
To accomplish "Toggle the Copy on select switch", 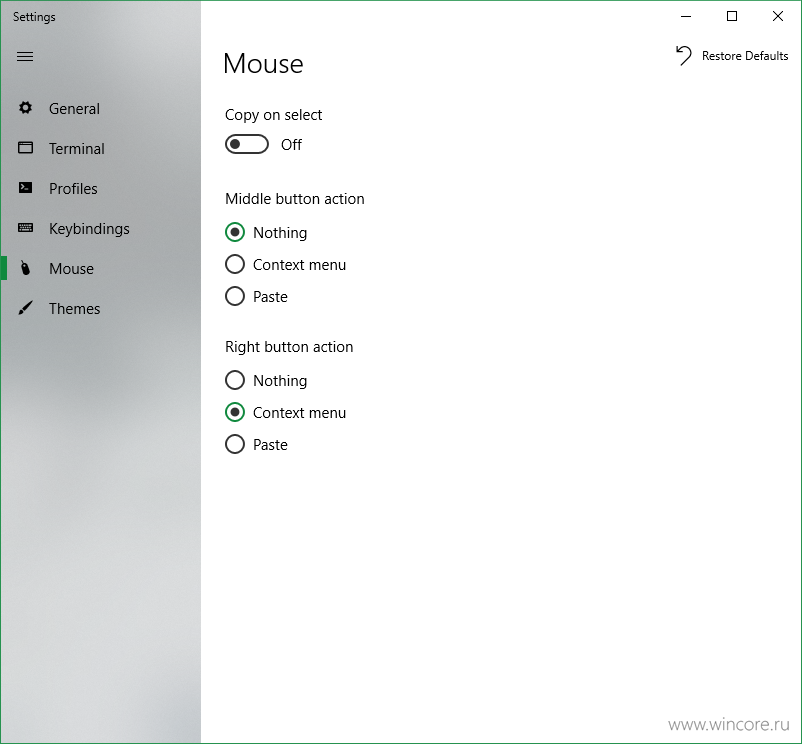I will [247, 144].
